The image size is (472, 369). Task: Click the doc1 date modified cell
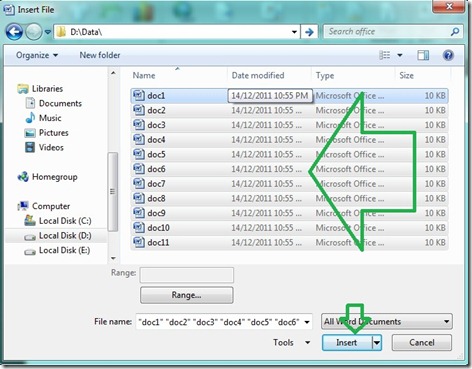click(270, 96)
